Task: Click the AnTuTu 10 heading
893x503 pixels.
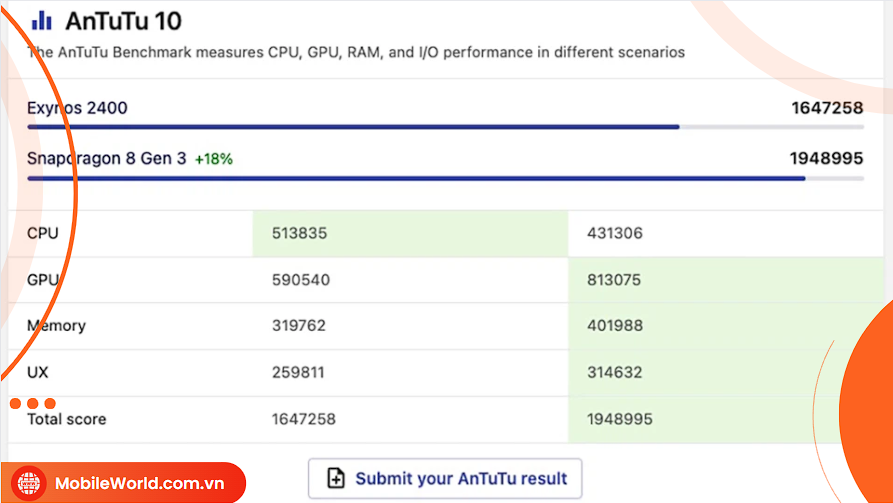Action: click(124, 21)
